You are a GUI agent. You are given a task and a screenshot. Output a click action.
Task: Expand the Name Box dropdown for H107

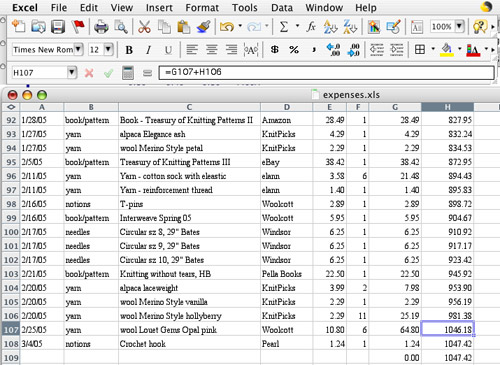click(72, 72)
